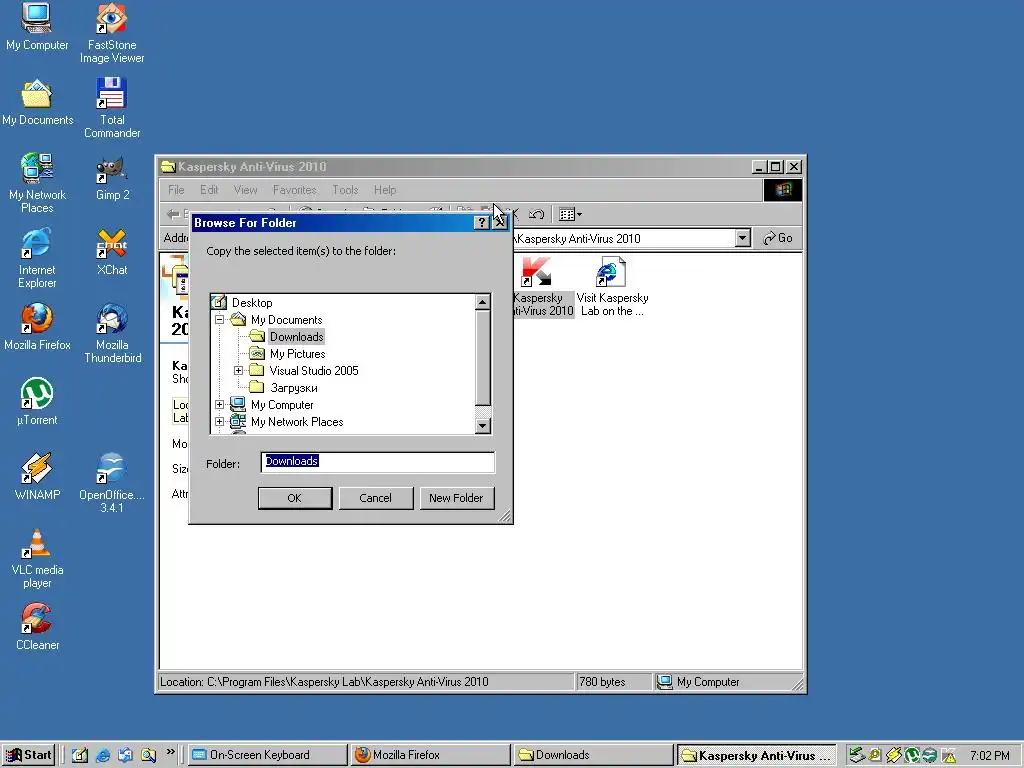Select Загрузки folder in tree
The width and height of the screenshot is (1024, 768).
(294, 388)
